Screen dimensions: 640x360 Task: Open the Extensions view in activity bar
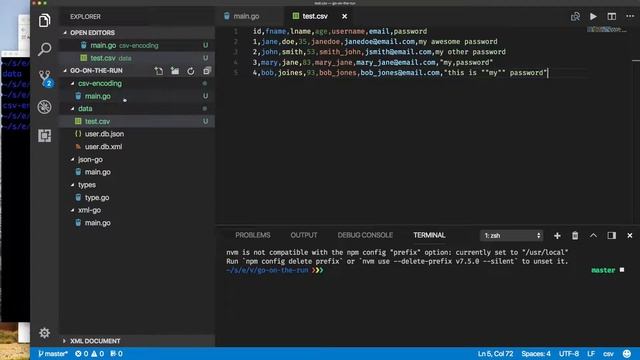coord(44,136)
